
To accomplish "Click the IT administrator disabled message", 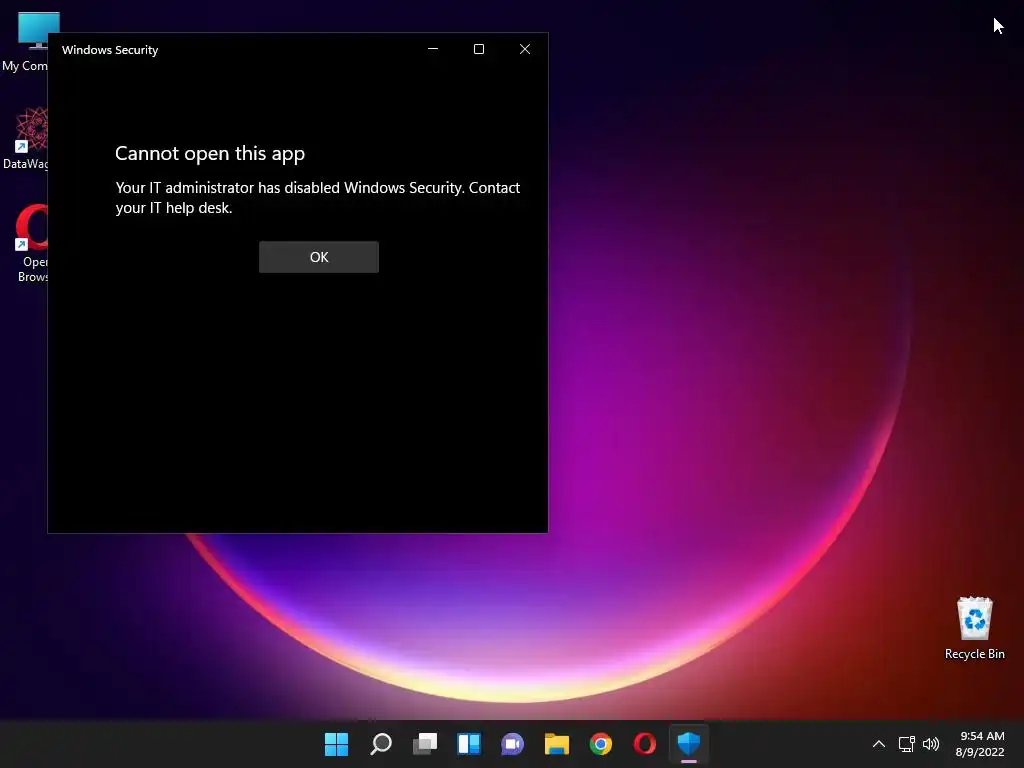I will [317, 197].
